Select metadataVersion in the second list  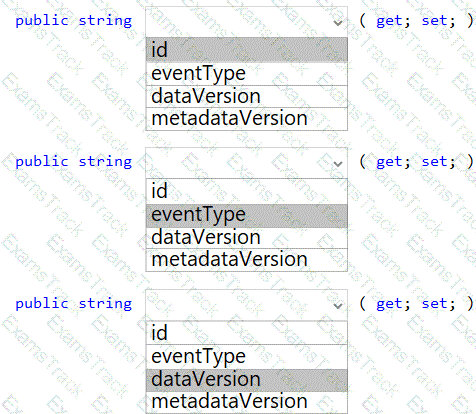[247, 260]
